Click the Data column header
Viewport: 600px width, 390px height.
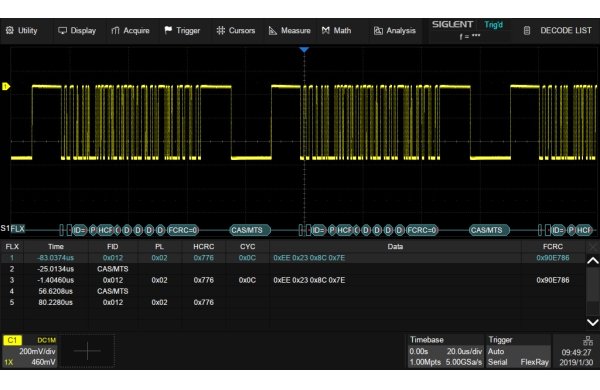395,247
